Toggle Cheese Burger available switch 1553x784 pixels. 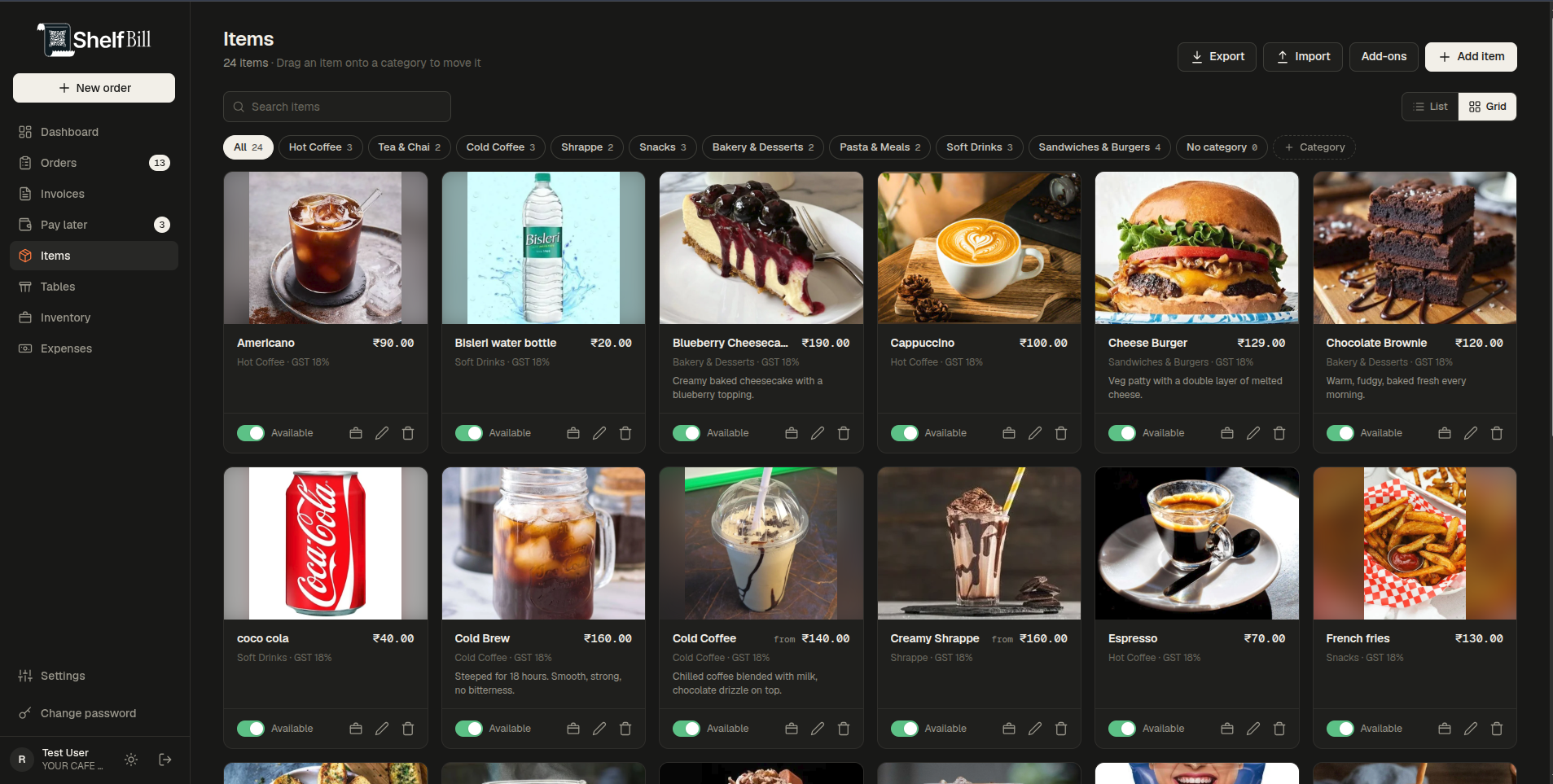click(1122, 433)
